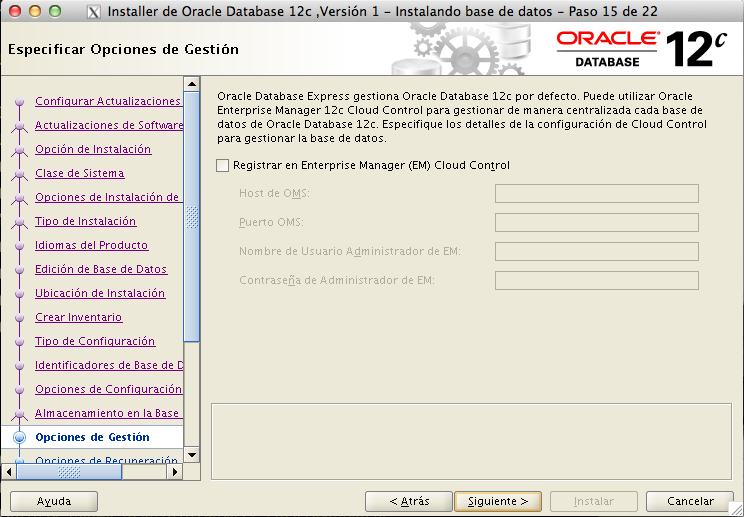Image resolution: width=744 pixels, height=517 pixels.
Task: Open the Ubicación de Instalación step
Action: 100,293
